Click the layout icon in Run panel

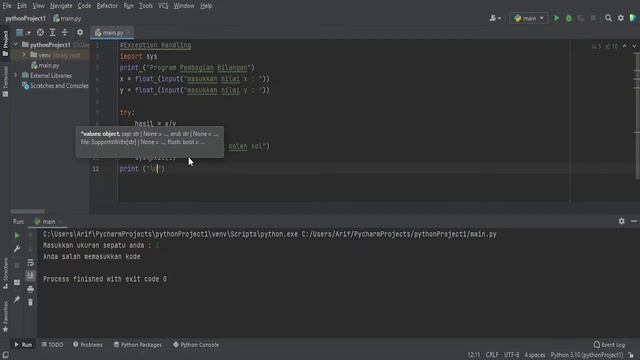tap(17, 282)
